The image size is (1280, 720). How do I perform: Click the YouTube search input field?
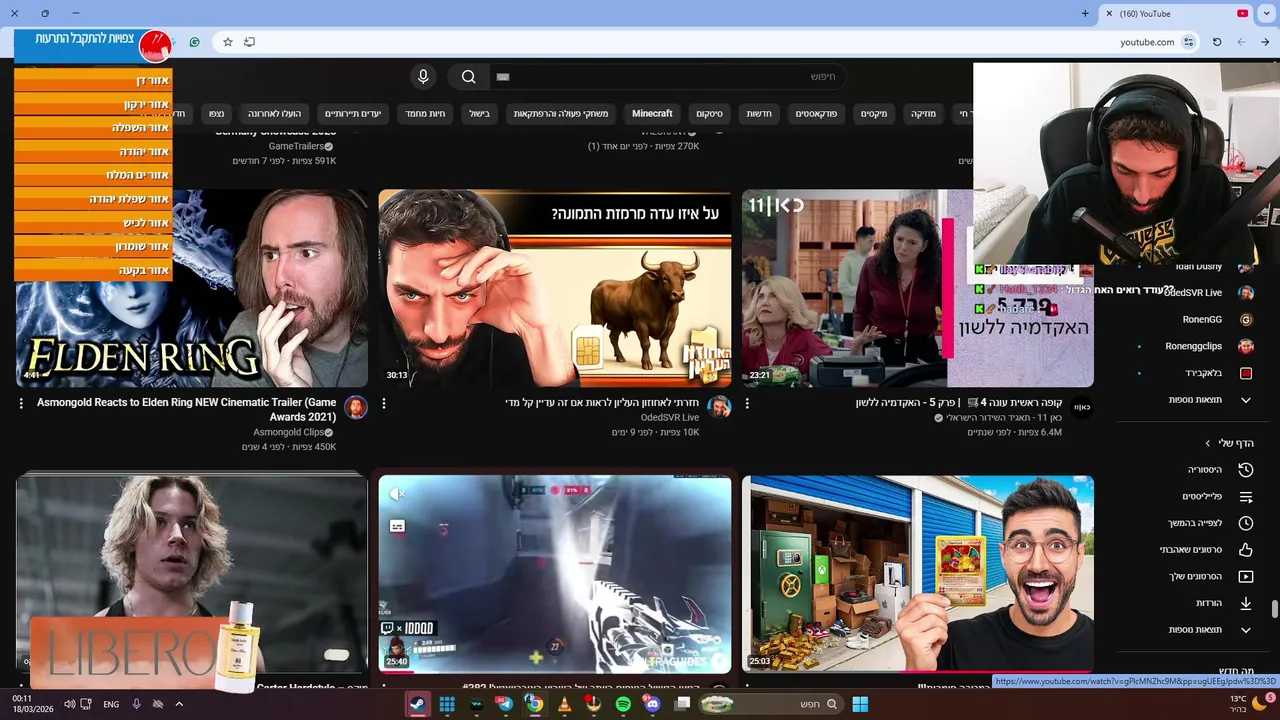tap(668, 77)
